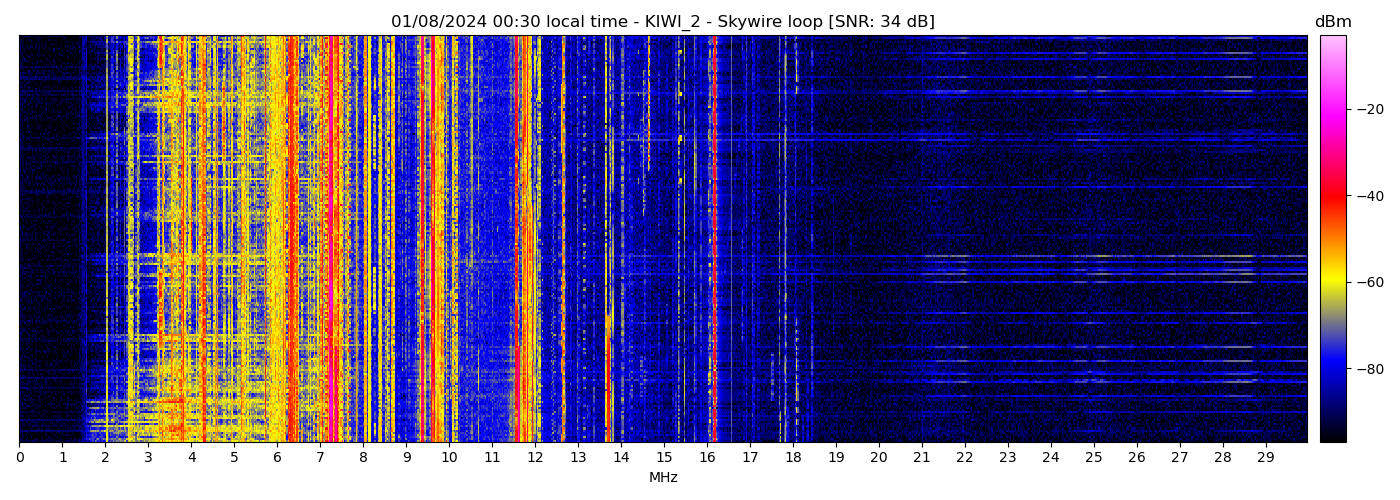Click the 29 MHz axis tick label
Image resolution: width=1400 pixels, height=500 pixels.
[1265, 458]
